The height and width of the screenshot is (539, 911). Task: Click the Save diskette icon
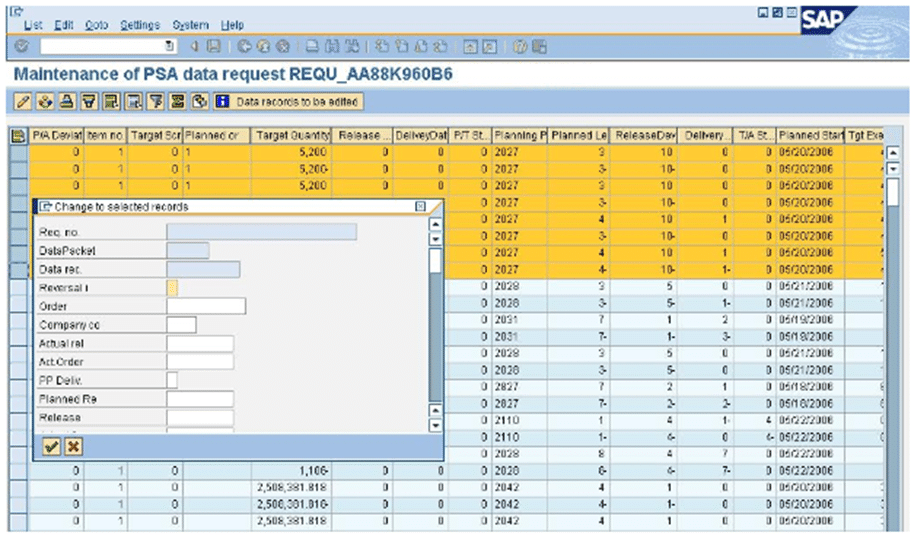(213, 46)
